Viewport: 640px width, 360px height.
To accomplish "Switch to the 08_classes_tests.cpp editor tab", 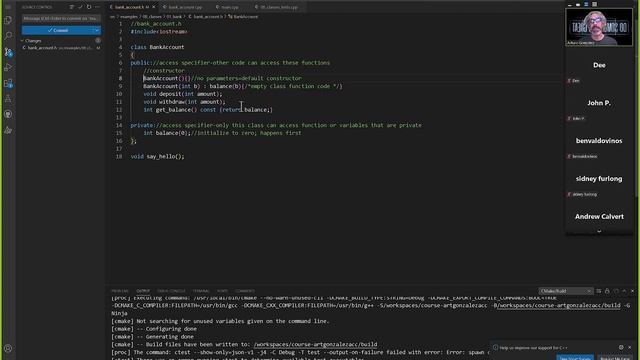I will coord(277,7).
